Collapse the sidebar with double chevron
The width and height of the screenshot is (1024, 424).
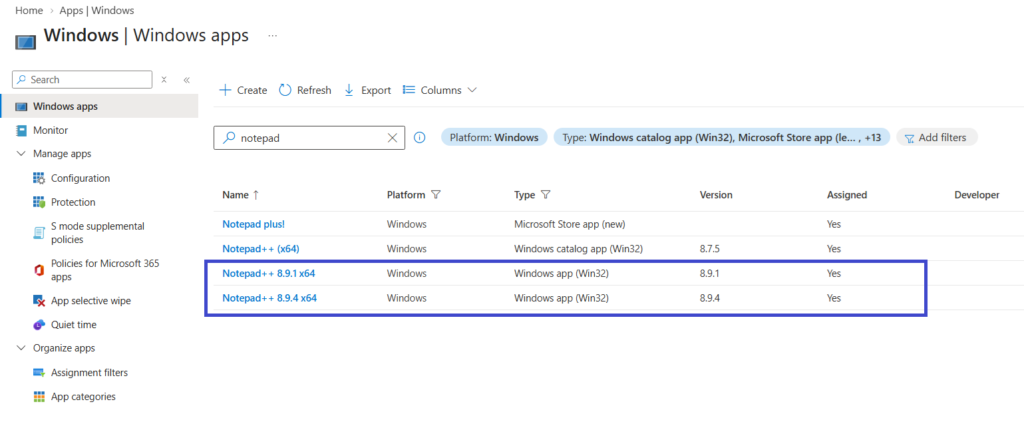(x=186, y=80)
